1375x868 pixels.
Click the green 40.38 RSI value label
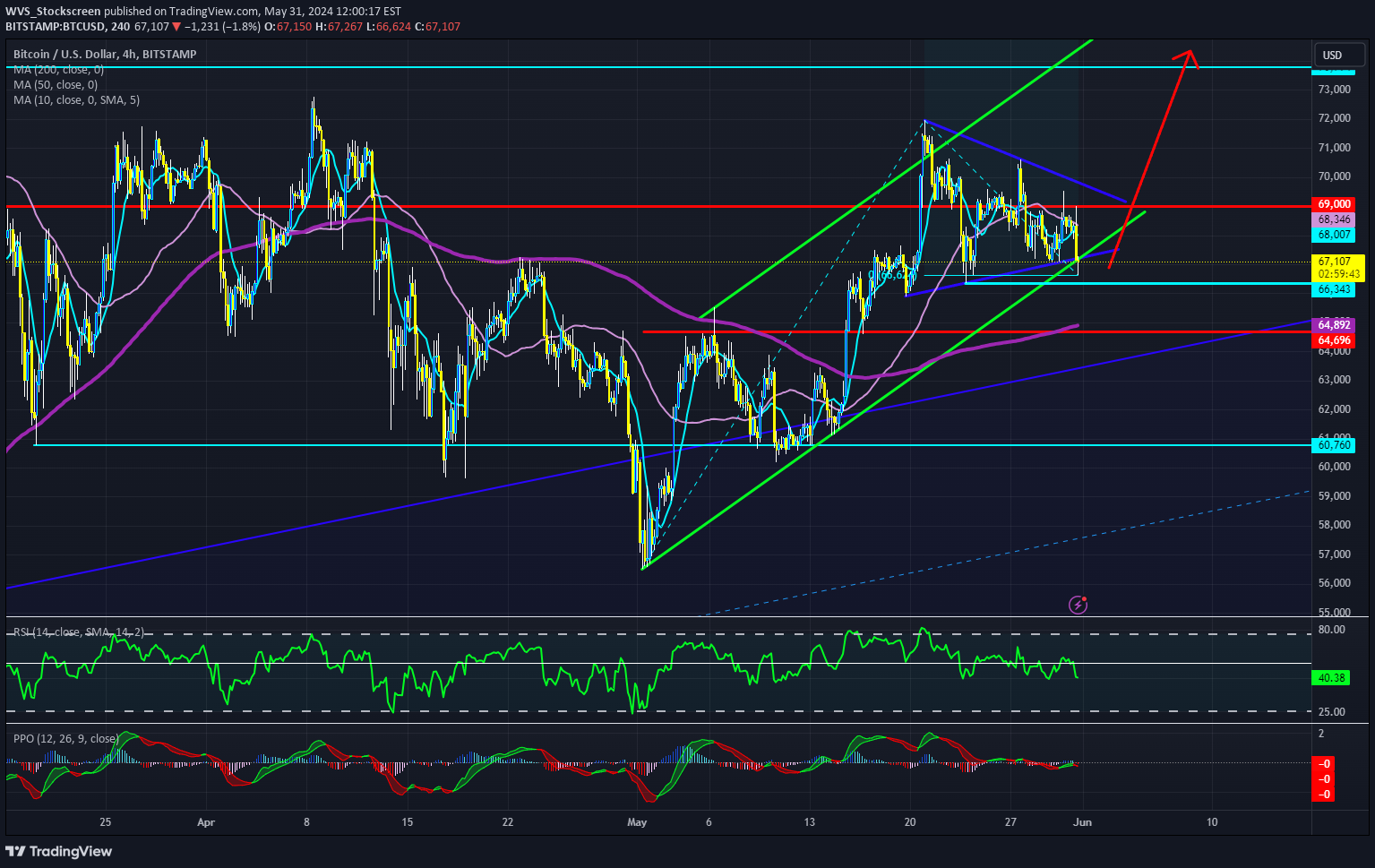[1332, 678]
